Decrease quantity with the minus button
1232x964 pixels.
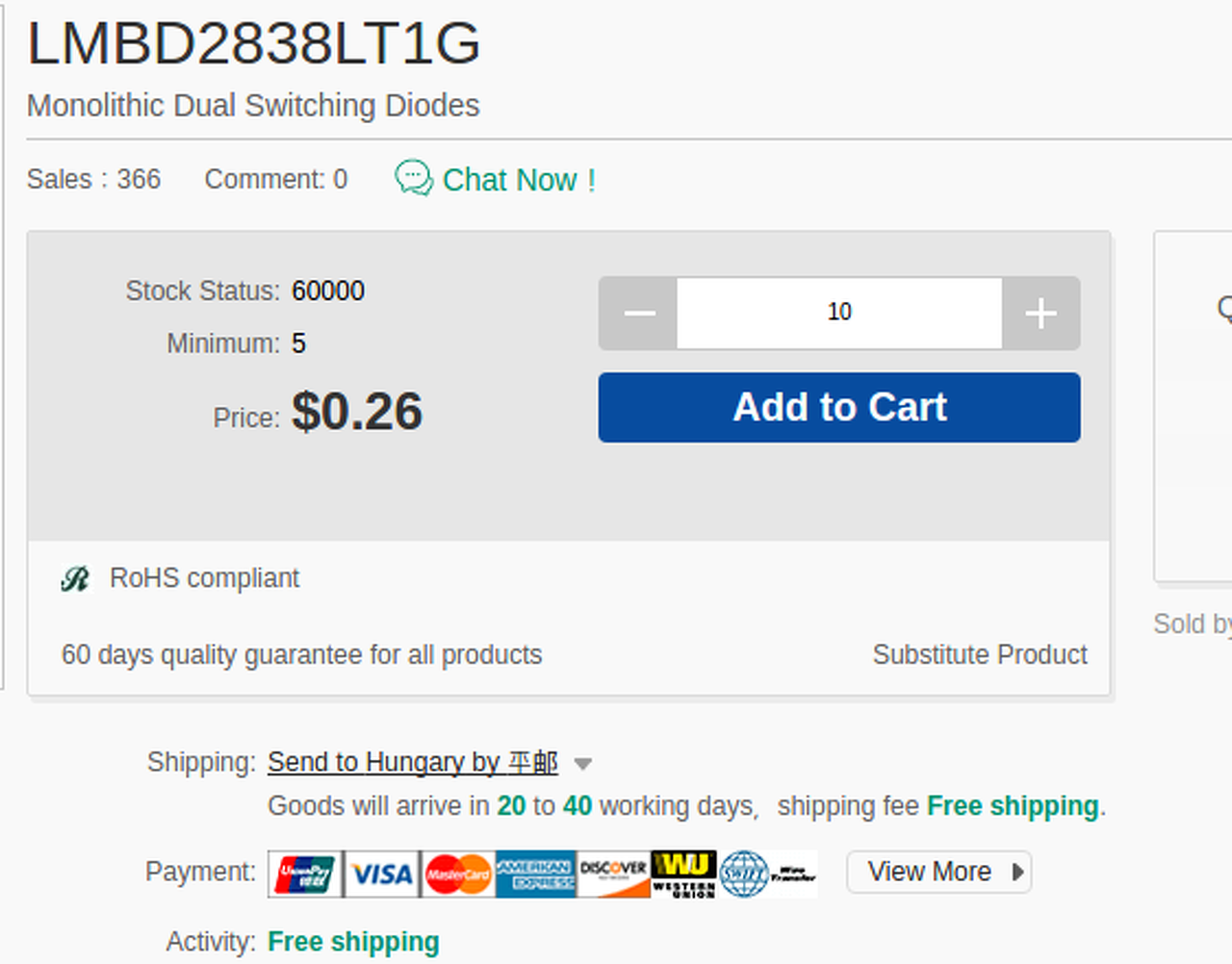639,314
